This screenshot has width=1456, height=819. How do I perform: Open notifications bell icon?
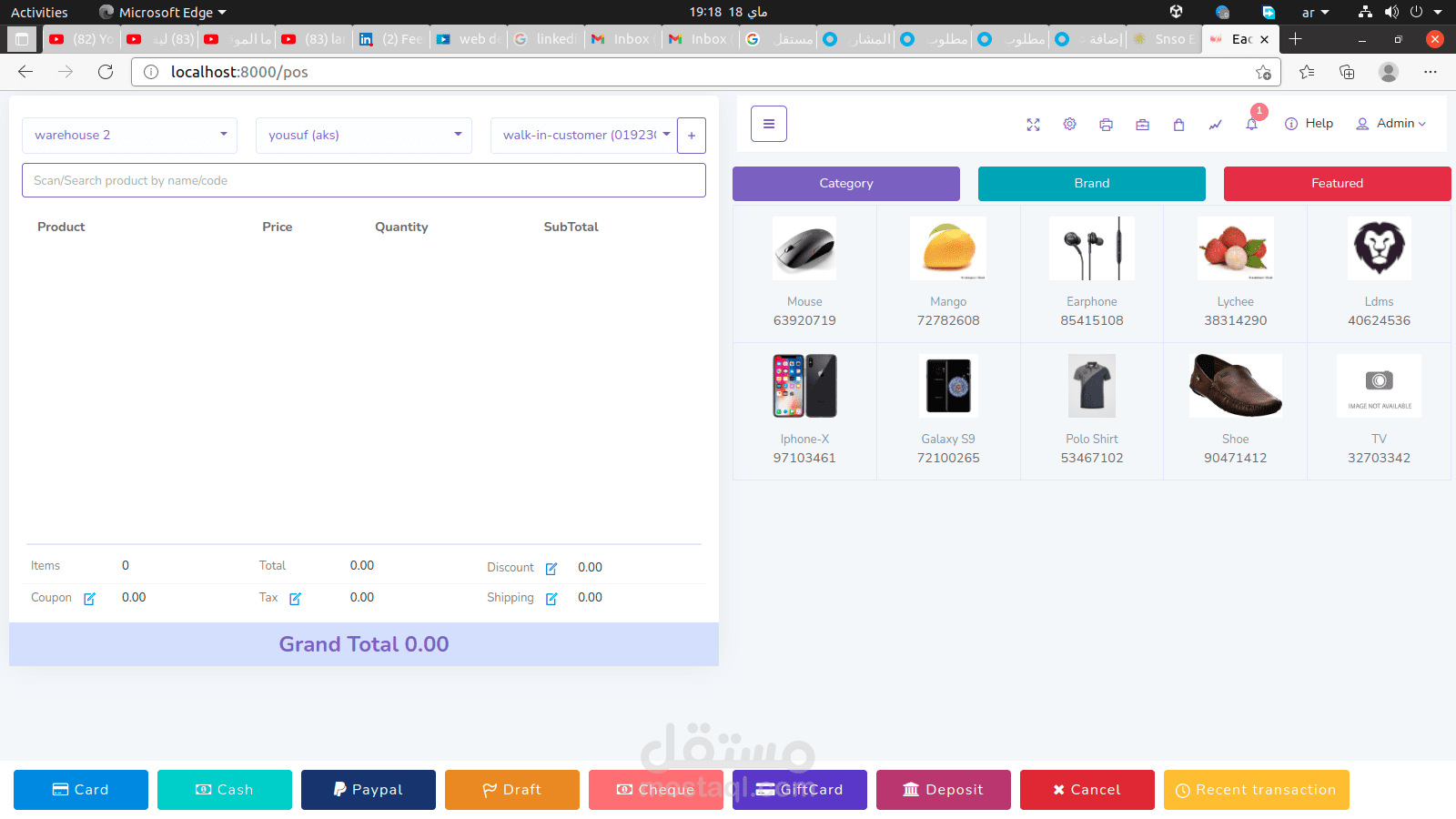[x=1252, y=125]
